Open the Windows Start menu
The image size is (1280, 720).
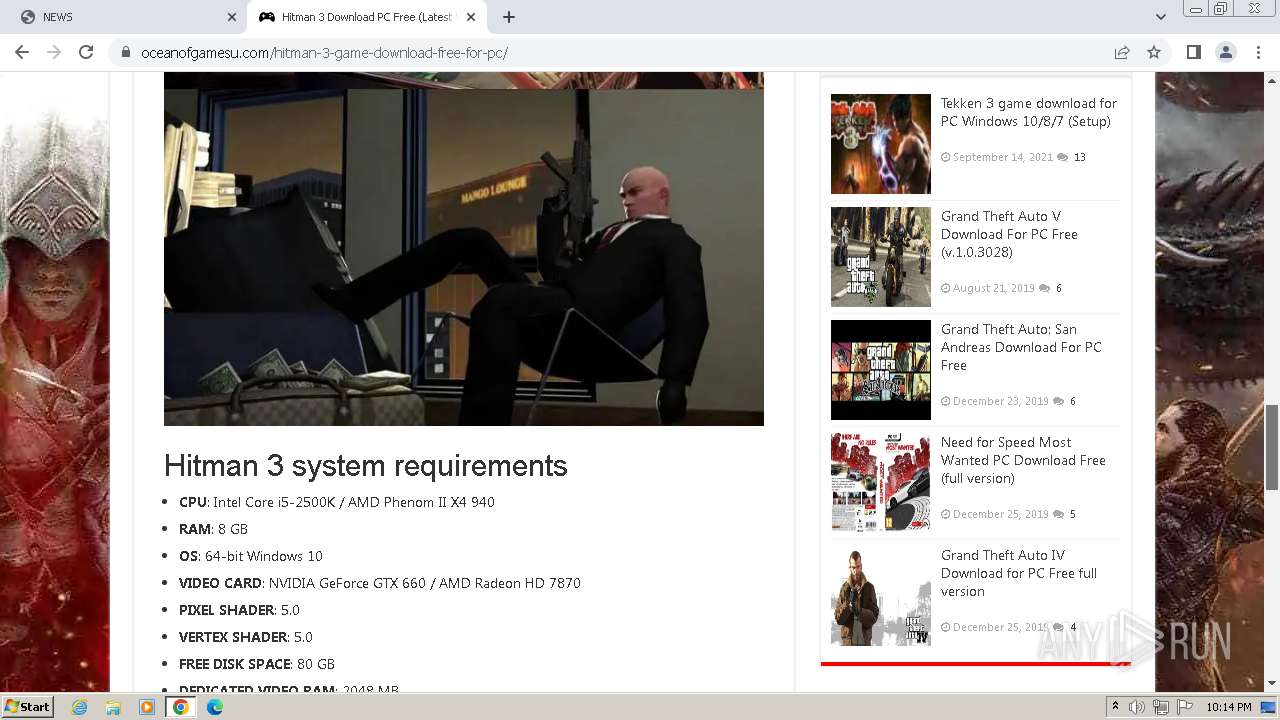click(27, 706)
